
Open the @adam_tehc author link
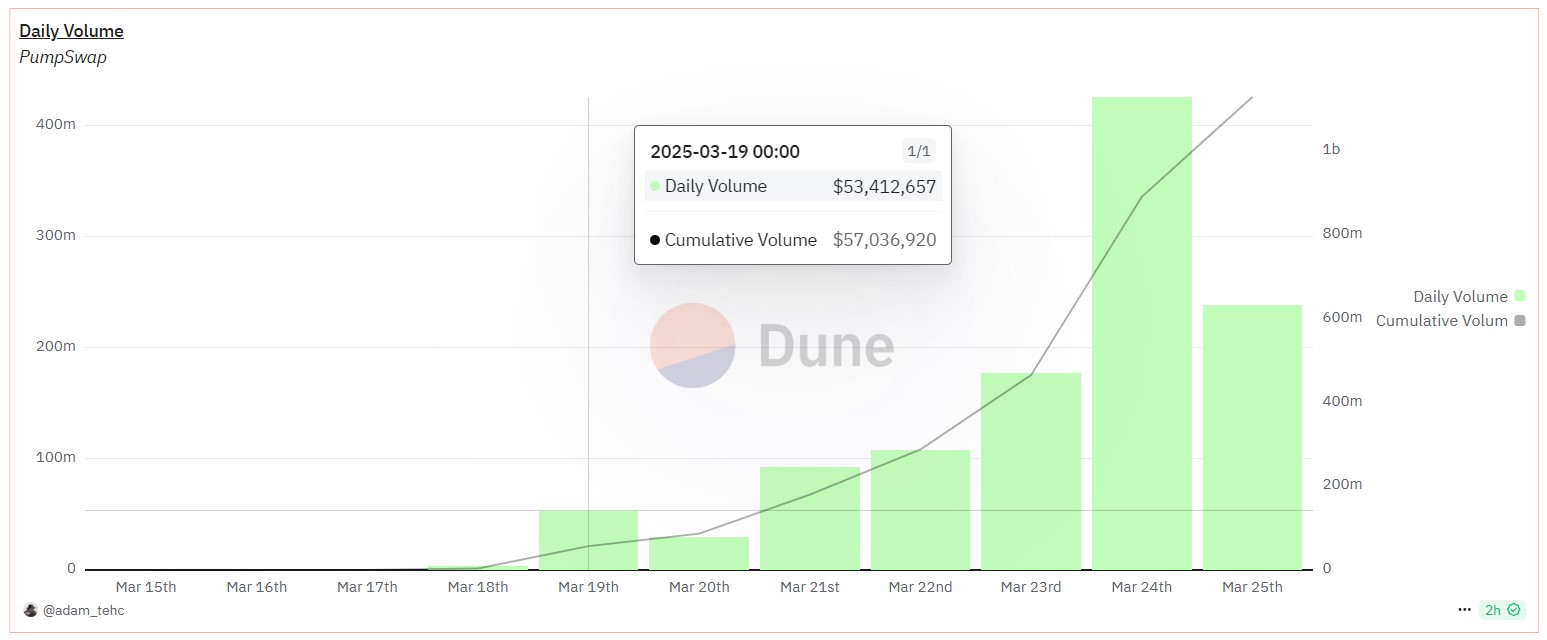point(83,610)
